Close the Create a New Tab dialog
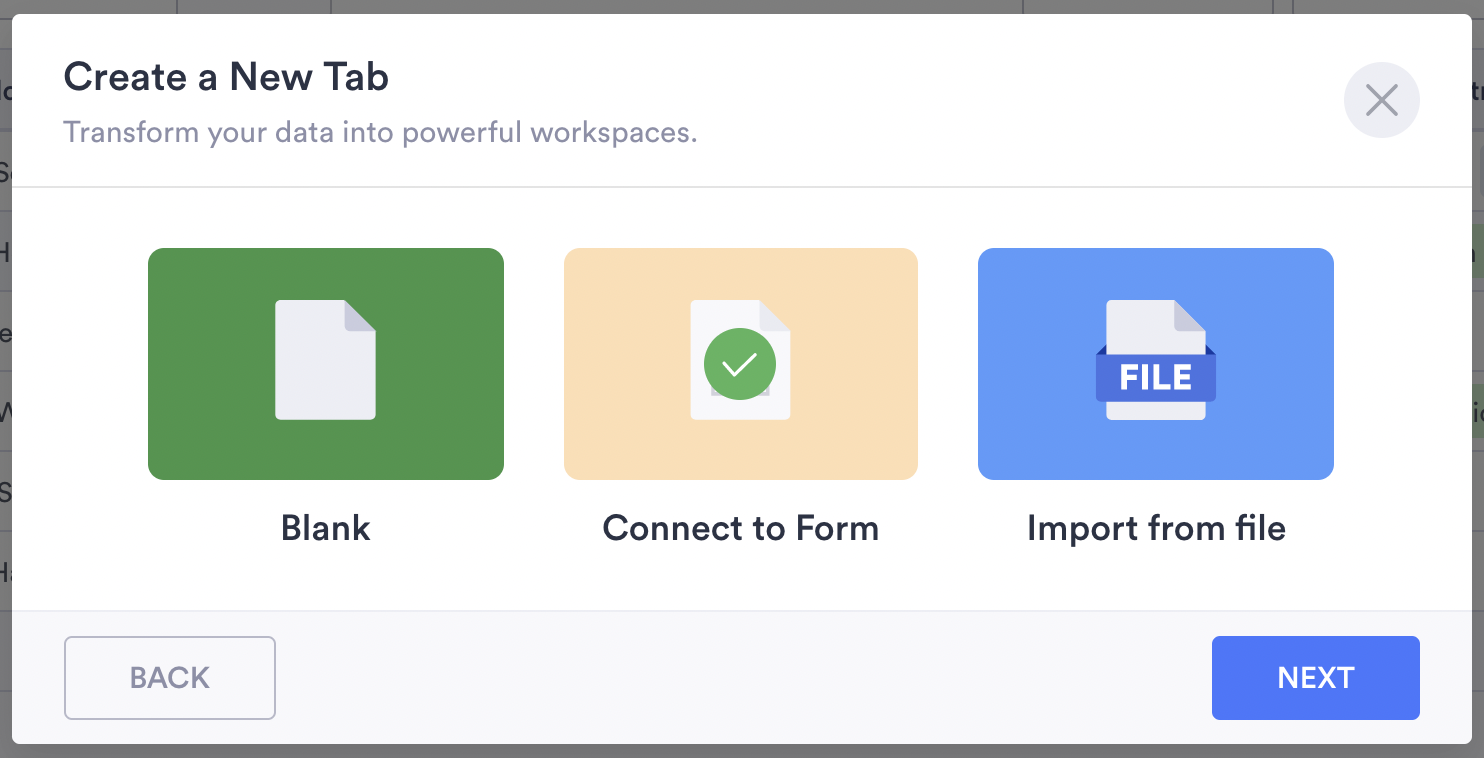The height and width of the screenshot is (758, 1484). click(x=1381, y=100)
